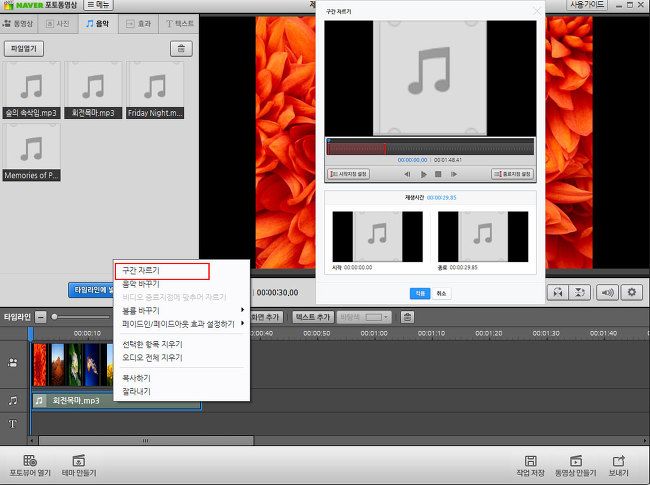650x485 pixels.
Task: Stop playback in trim dialog
Action: pos(438,175)
